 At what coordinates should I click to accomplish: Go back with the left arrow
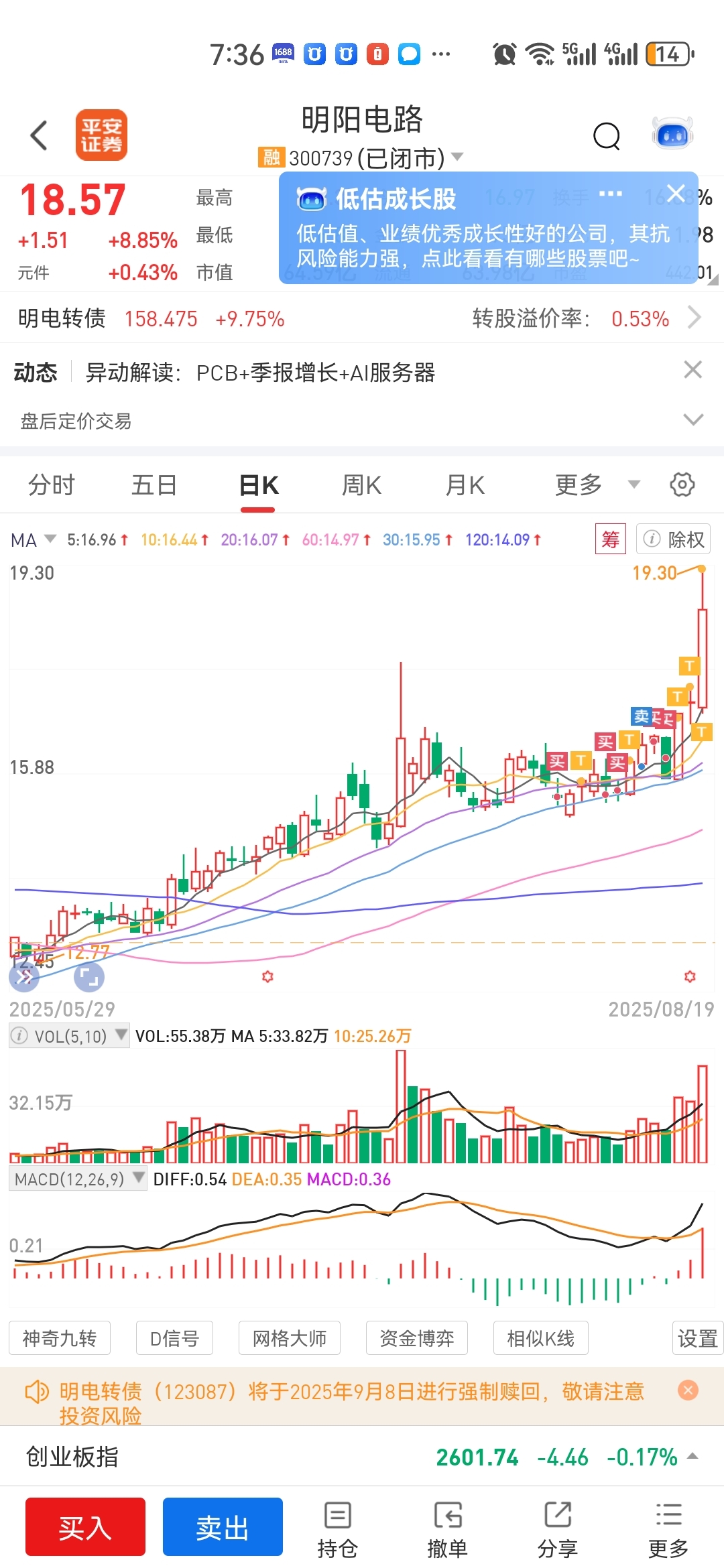[x=40, y=135]
